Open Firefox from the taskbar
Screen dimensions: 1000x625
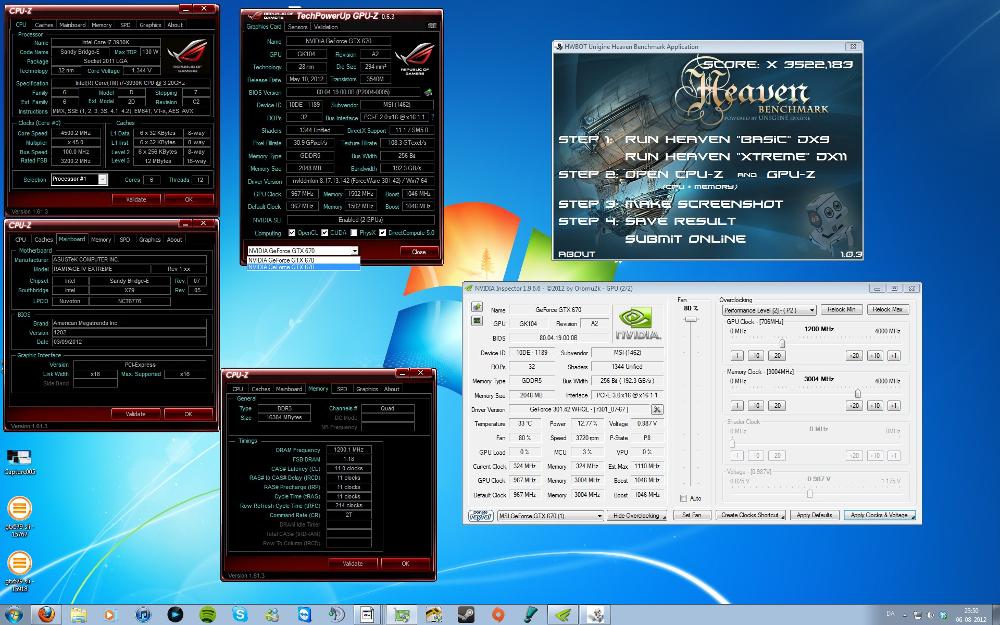click(47, 615)
